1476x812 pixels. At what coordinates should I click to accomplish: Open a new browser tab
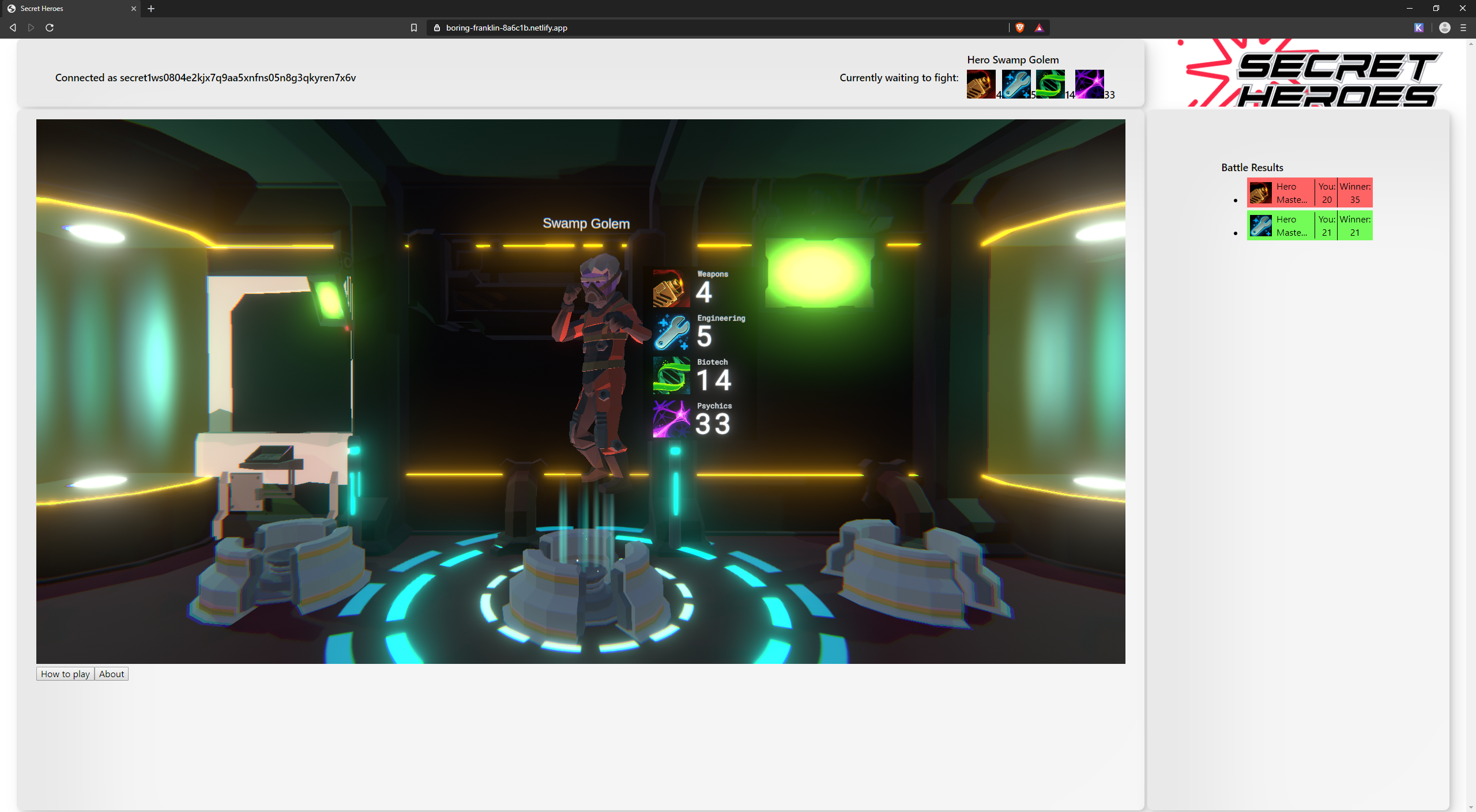coord(151,9)
